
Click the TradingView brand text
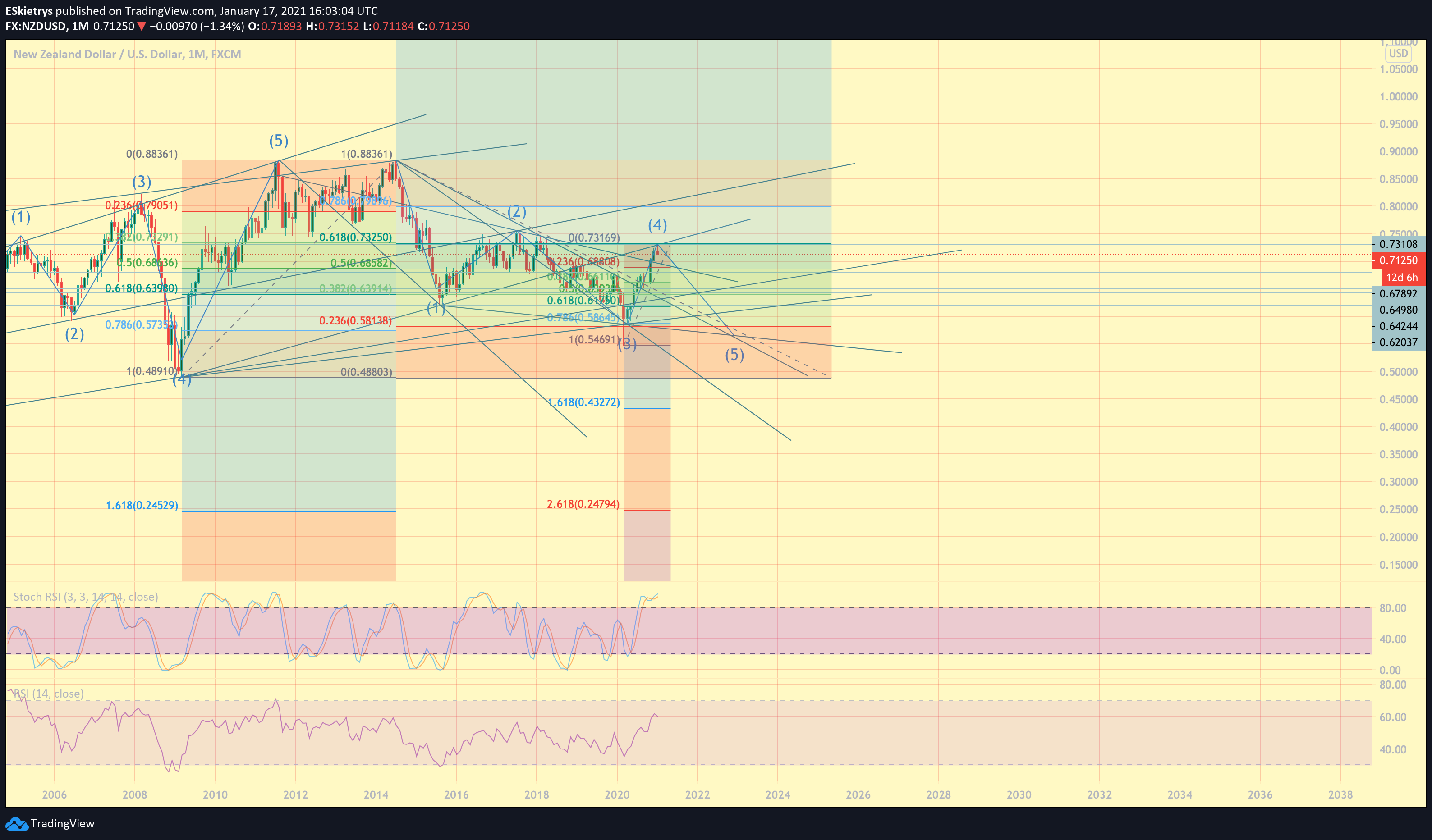point(63,823)
